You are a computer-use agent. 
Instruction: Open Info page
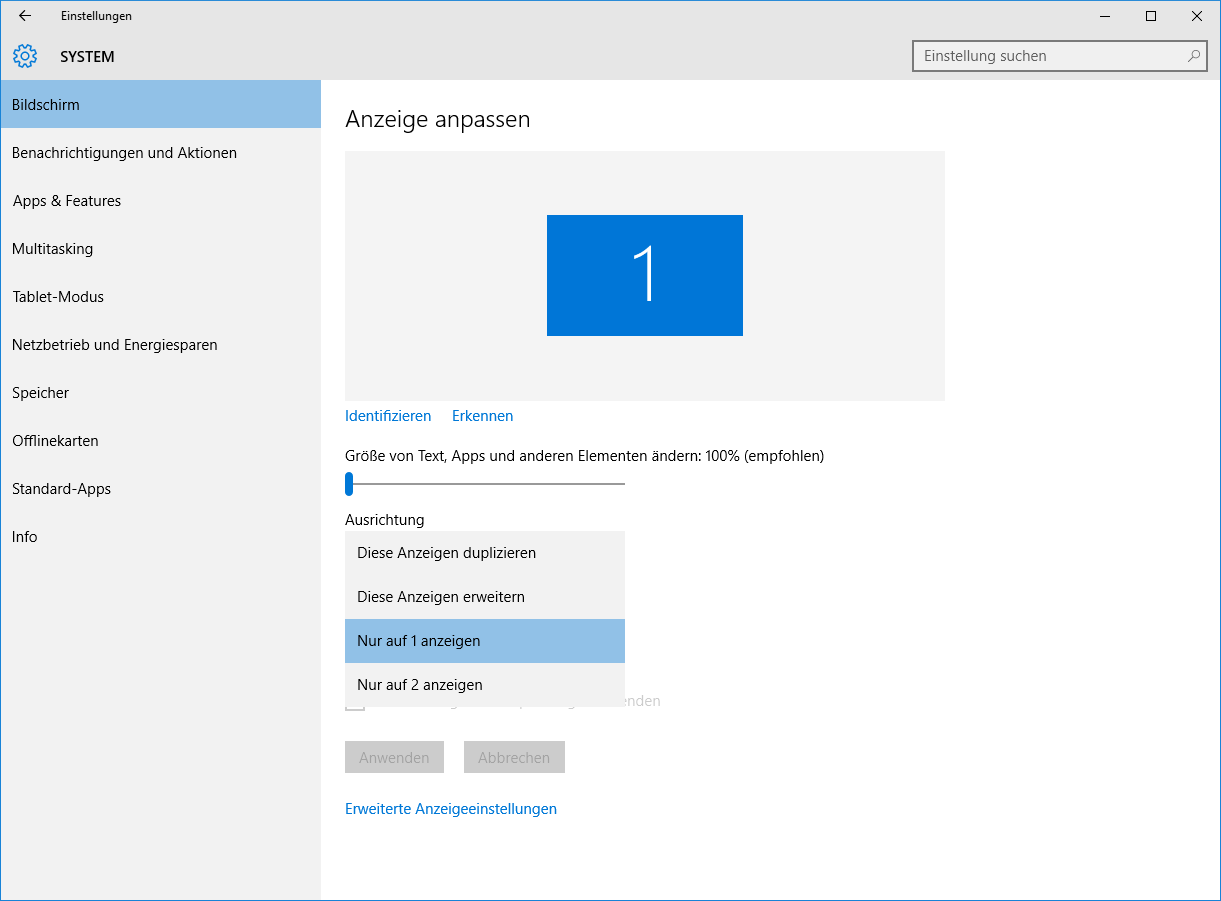pos(160,536)
